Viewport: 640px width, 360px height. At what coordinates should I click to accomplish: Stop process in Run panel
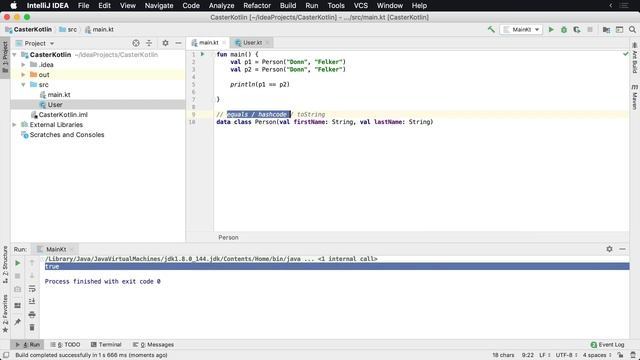pos(18,276)
